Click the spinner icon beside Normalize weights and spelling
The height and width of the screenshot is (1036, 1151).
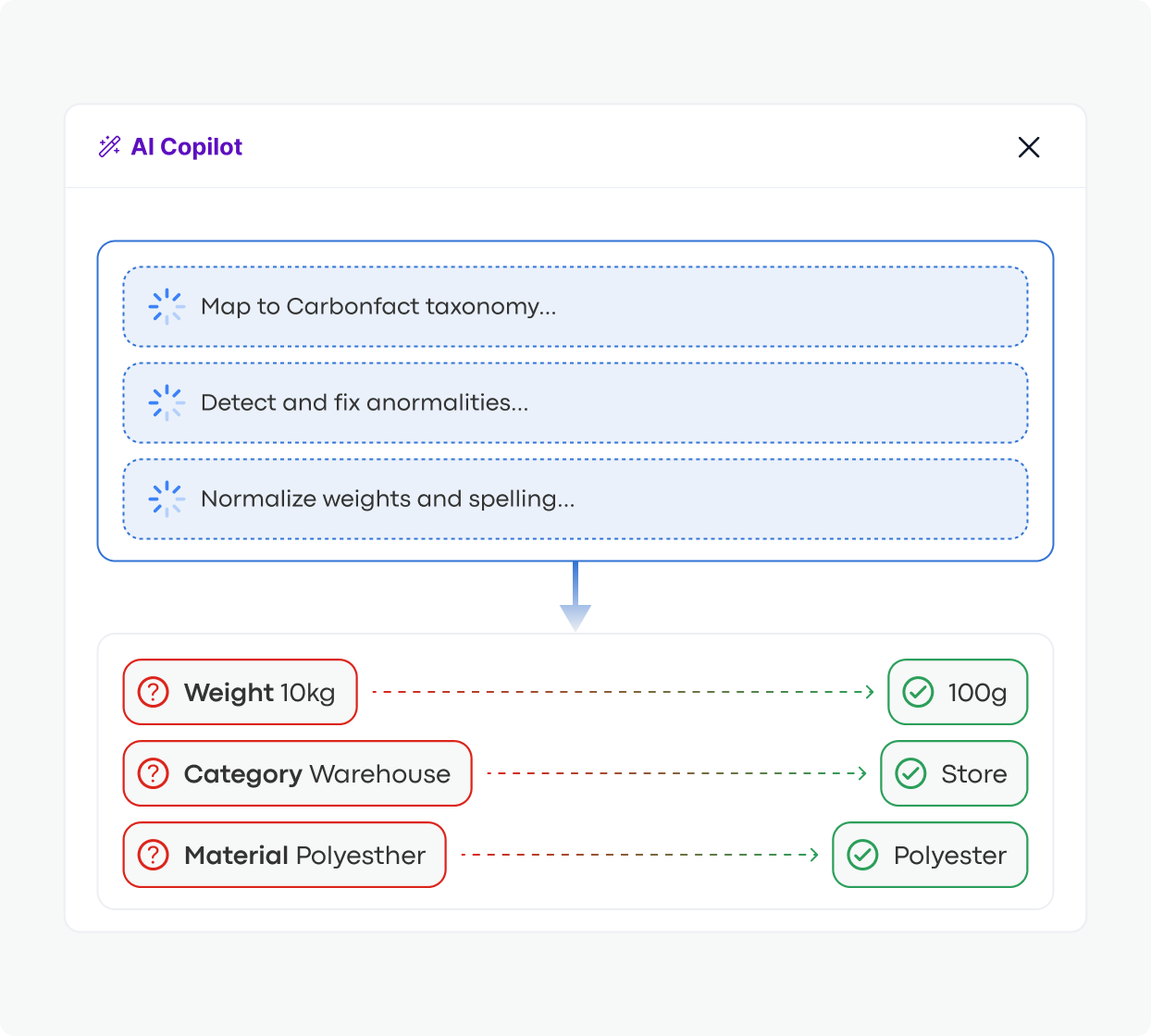(x=167, y=499)
